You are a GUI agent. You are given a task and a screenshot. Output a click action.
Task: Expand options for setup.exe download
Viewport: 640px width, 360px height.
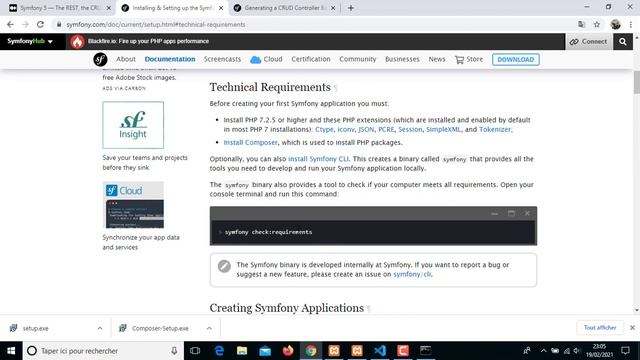(x=100, y=328)
